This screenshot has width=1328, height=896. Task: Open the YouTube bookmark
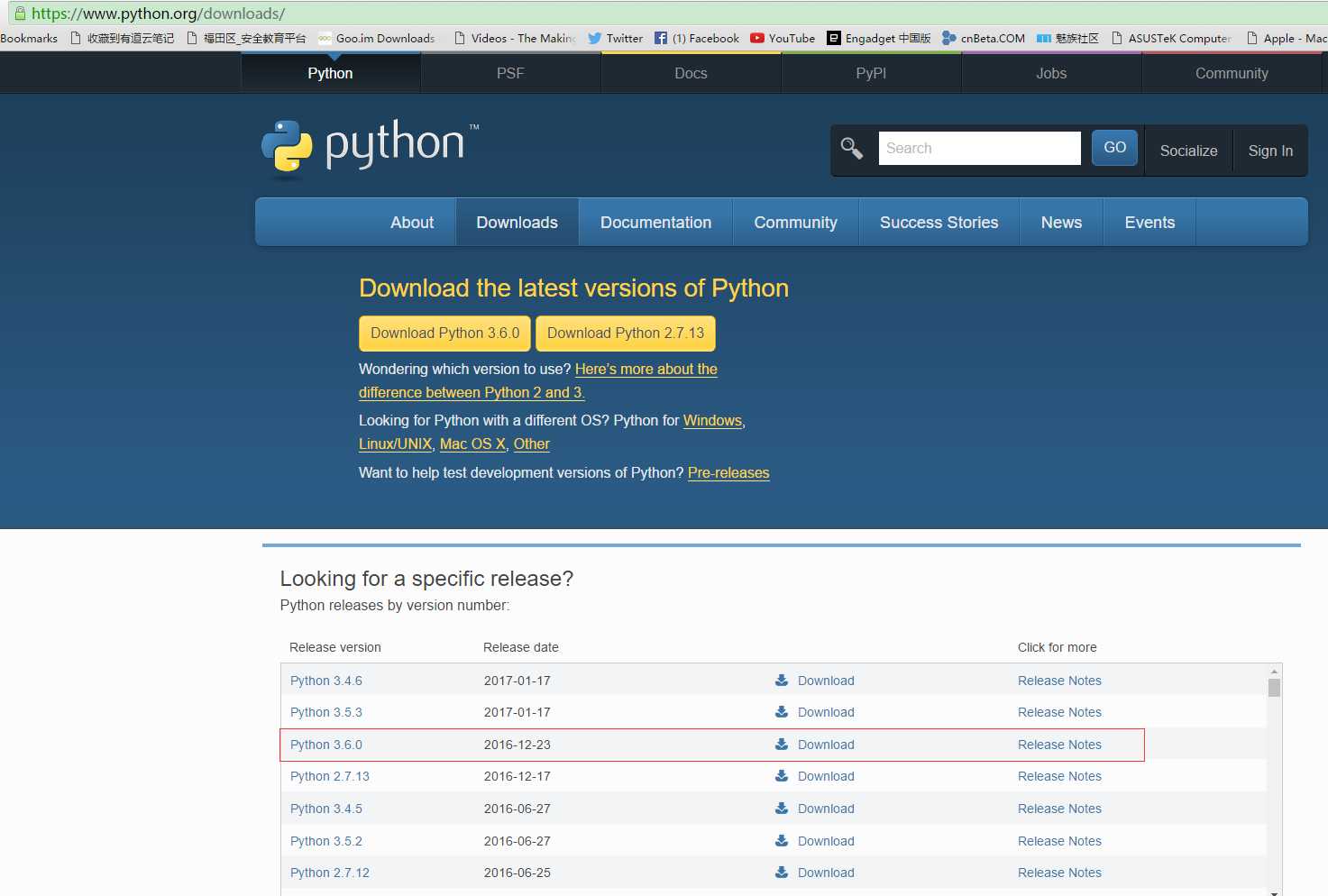point(782,38)
